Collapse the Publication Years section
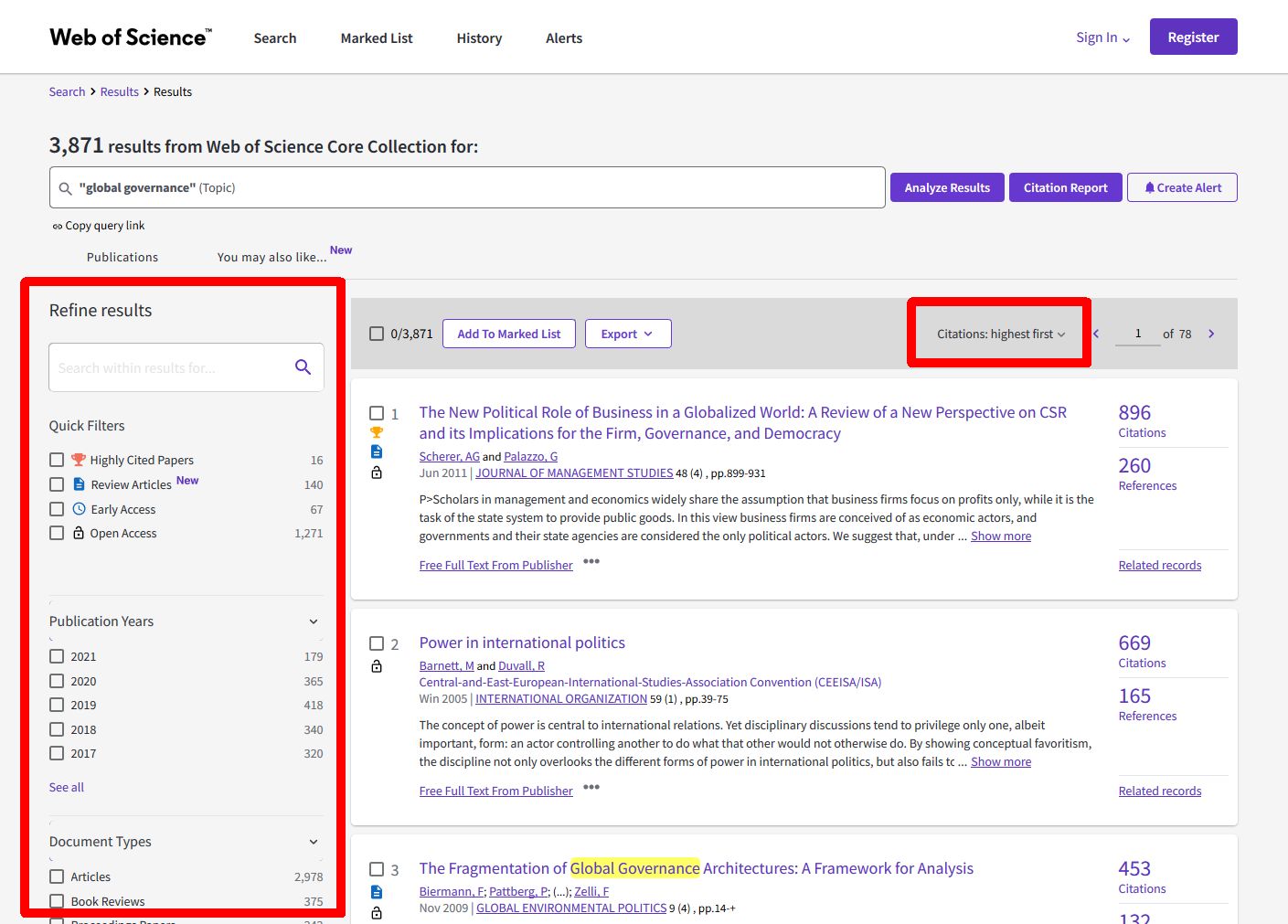1288x924 pixels. coord(314,621)
